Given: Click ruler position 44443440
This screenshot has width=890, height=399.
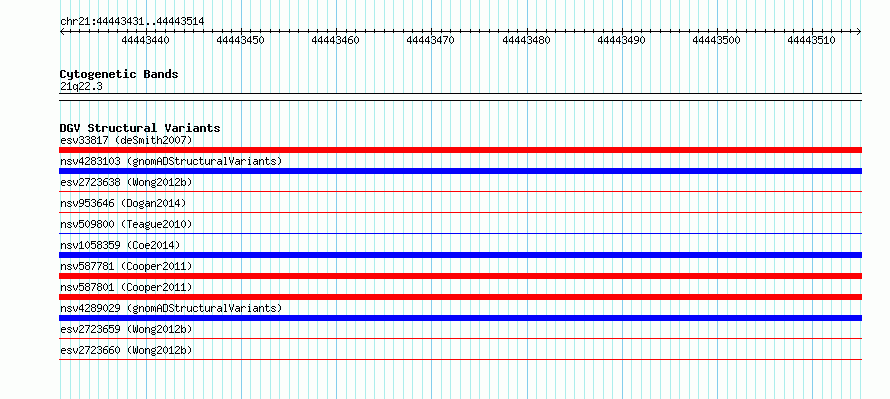Looking at the screenshot, I should (x=146, y=40).
